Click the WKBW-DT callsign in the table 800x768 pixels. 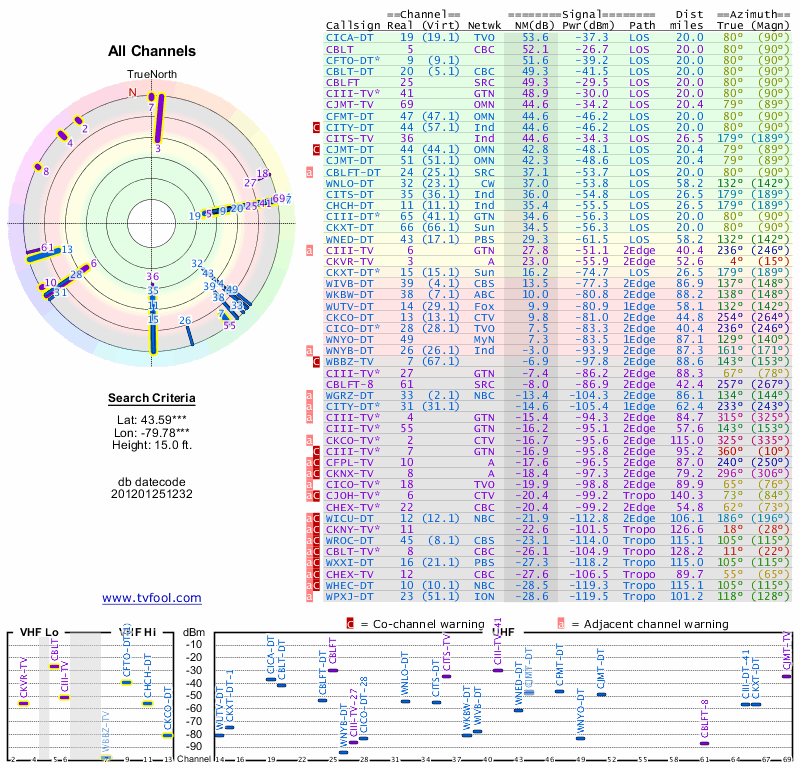point(349,294)
